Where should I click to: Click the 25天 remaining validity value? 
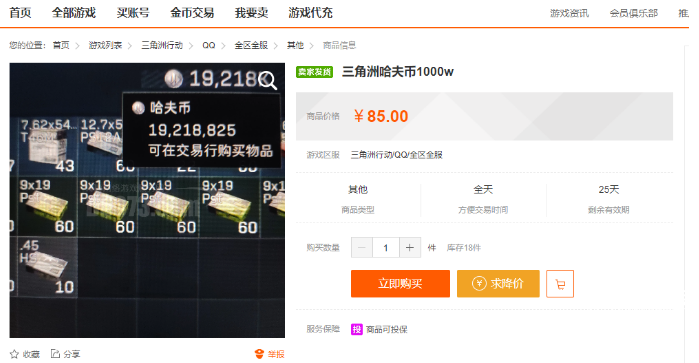(x=609, y=190)
